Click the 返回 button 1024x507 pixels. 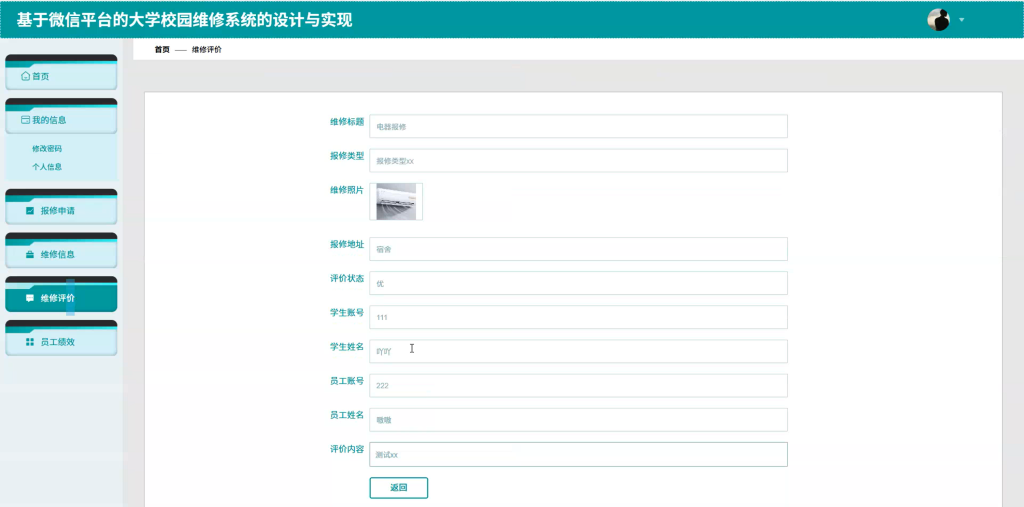(x=398, y=488)
